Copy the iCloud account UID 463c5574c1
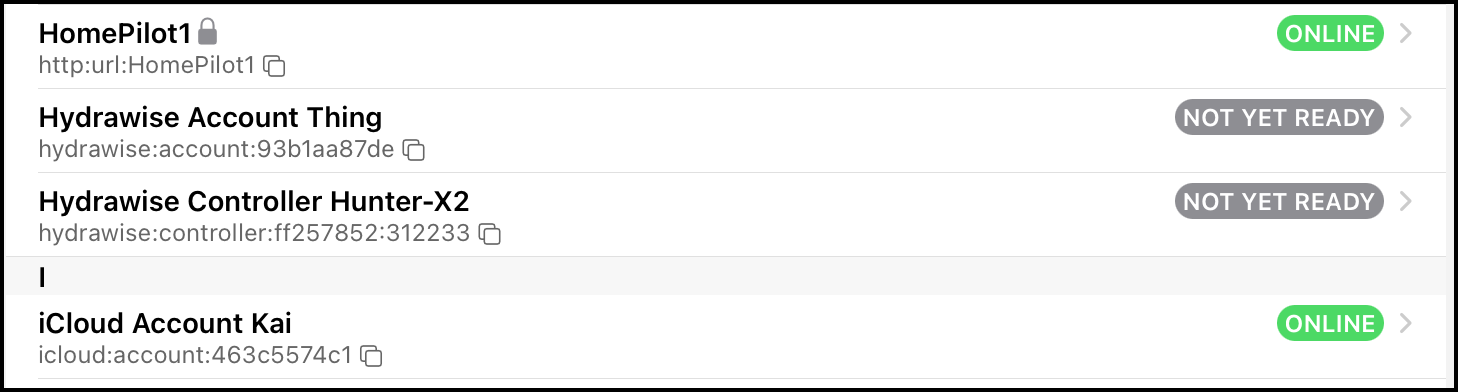The width and height of the screenshot is (1458, 392). tap(372, 355)
